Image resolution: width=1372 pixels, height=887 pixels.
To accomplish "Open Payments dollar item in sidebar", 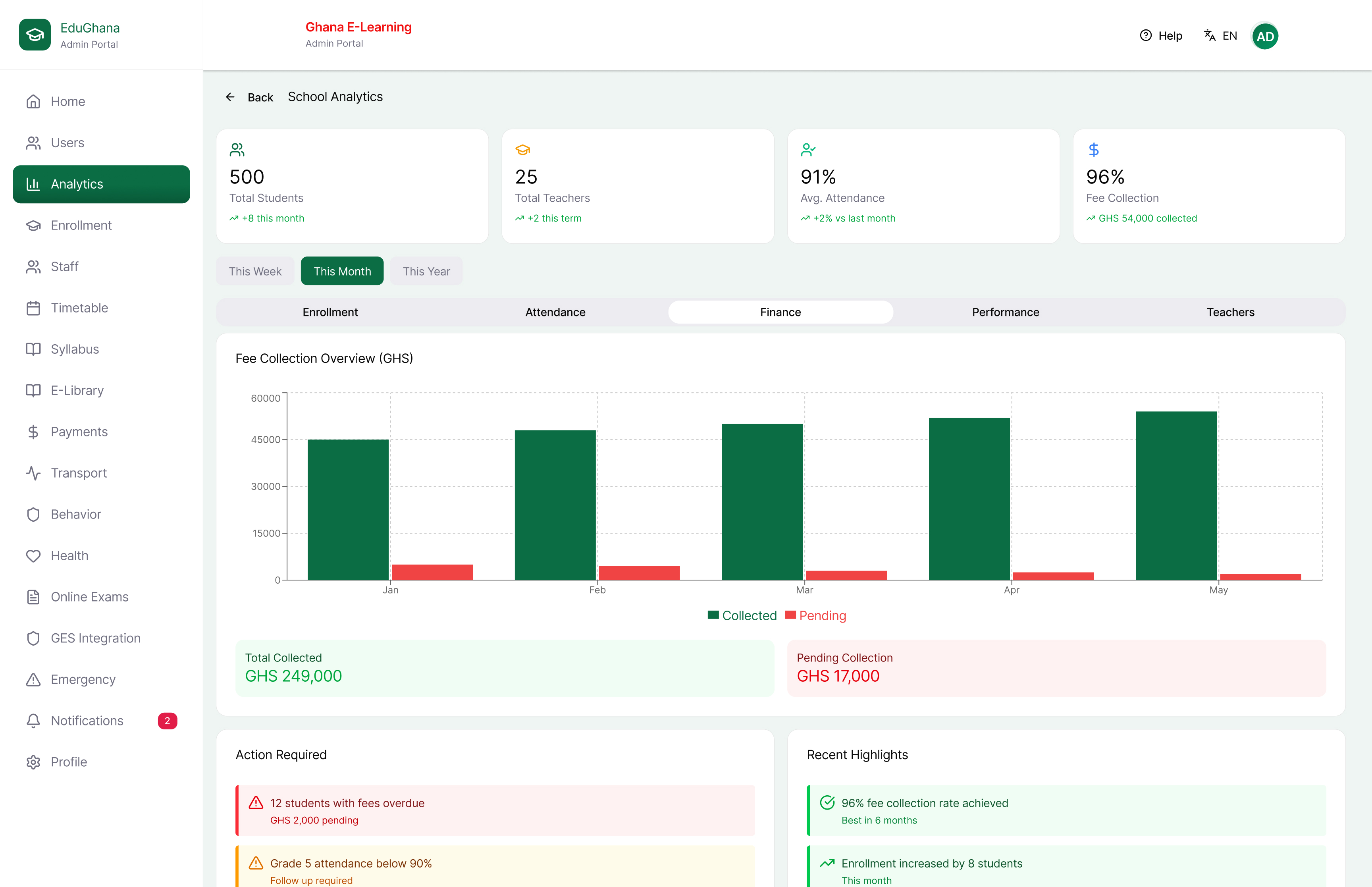I will (101, 432).
